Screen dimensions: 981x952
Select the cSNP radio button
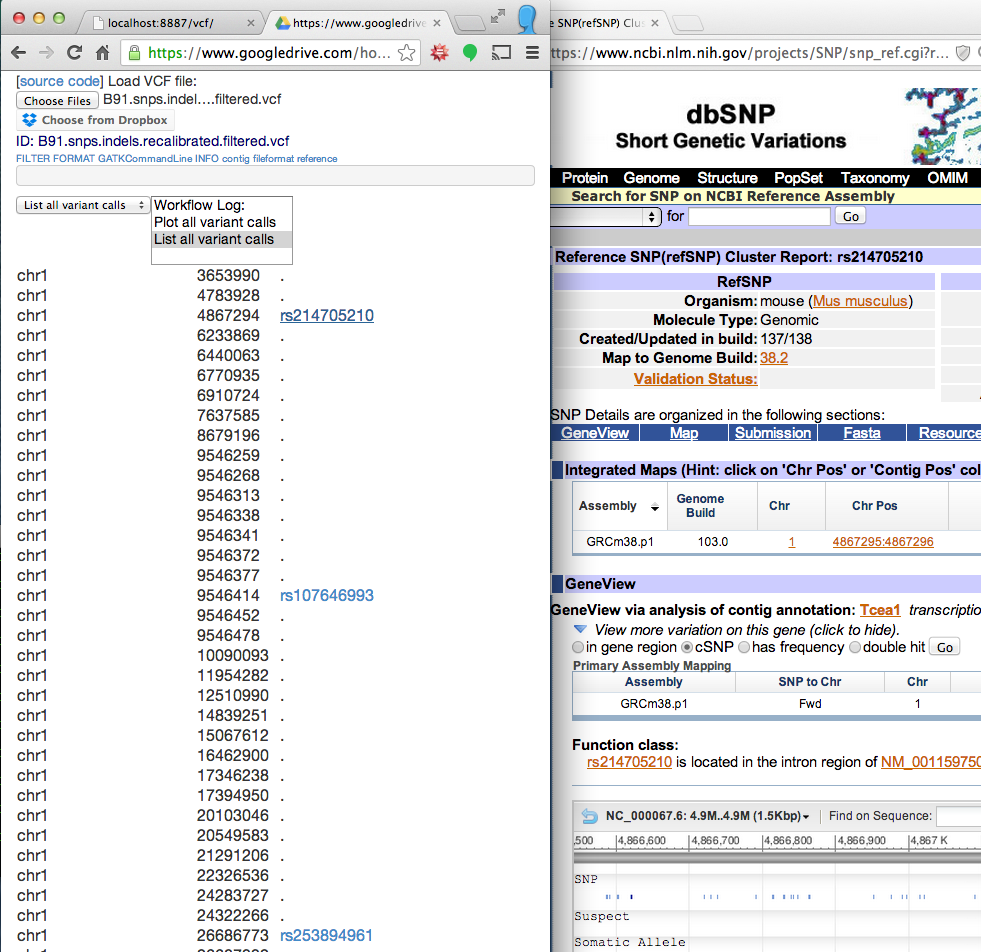point(687,647)
